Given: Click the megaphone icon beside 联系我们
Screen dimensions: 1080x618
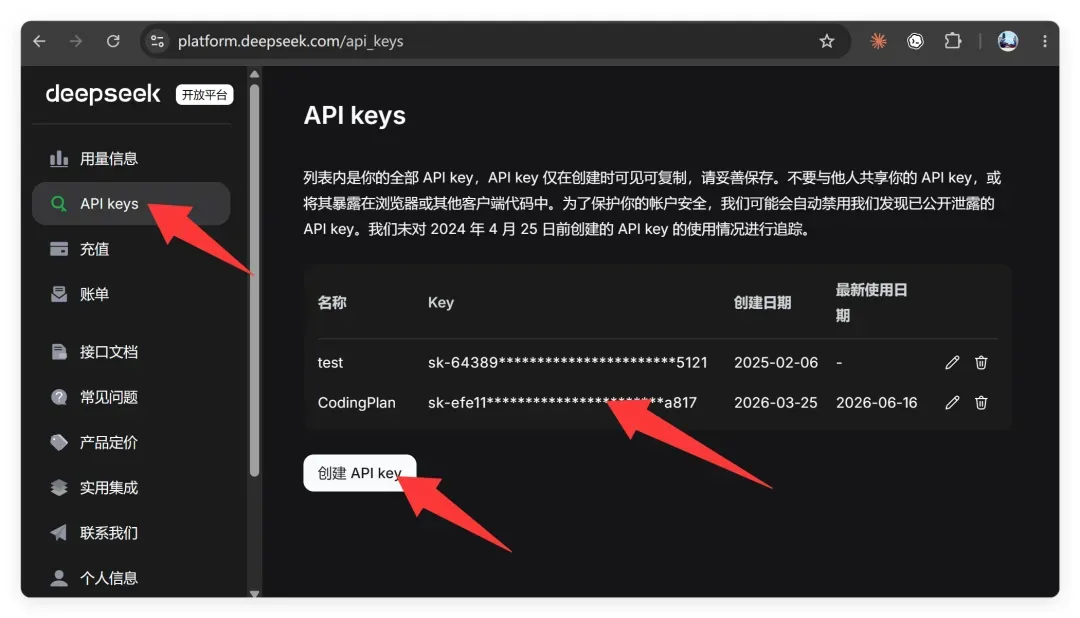Looking at the screenshot, I should (x=59, y=533).
